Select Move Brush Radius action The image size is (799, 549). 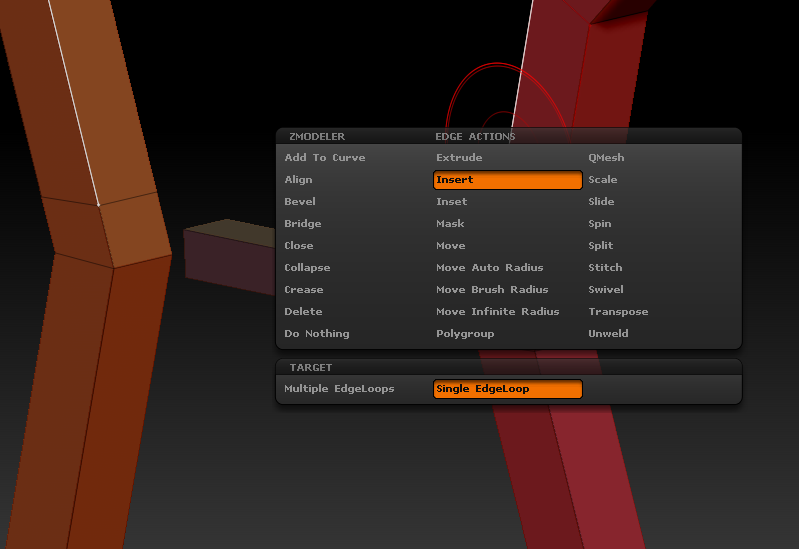click(492, 289)
